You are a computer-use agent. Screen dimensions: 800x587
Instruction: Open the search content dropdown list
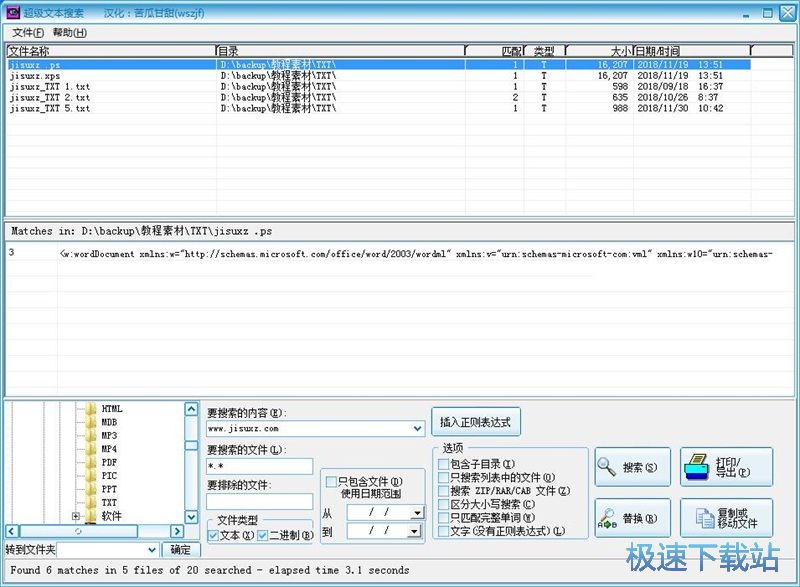coord(417,429)
